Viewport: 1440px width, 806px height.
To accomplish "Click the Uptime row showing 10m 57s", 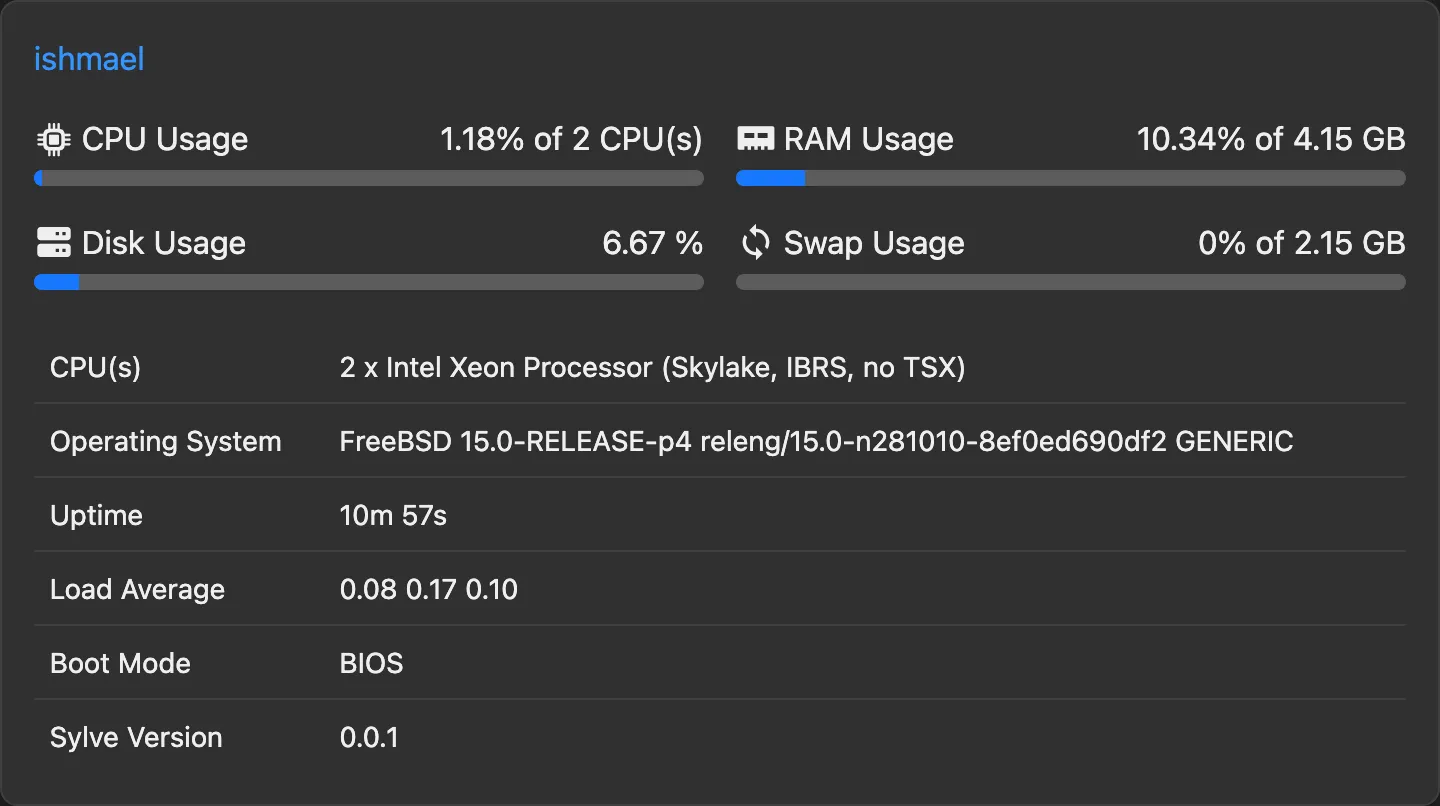I will click(x=393, y=515).
